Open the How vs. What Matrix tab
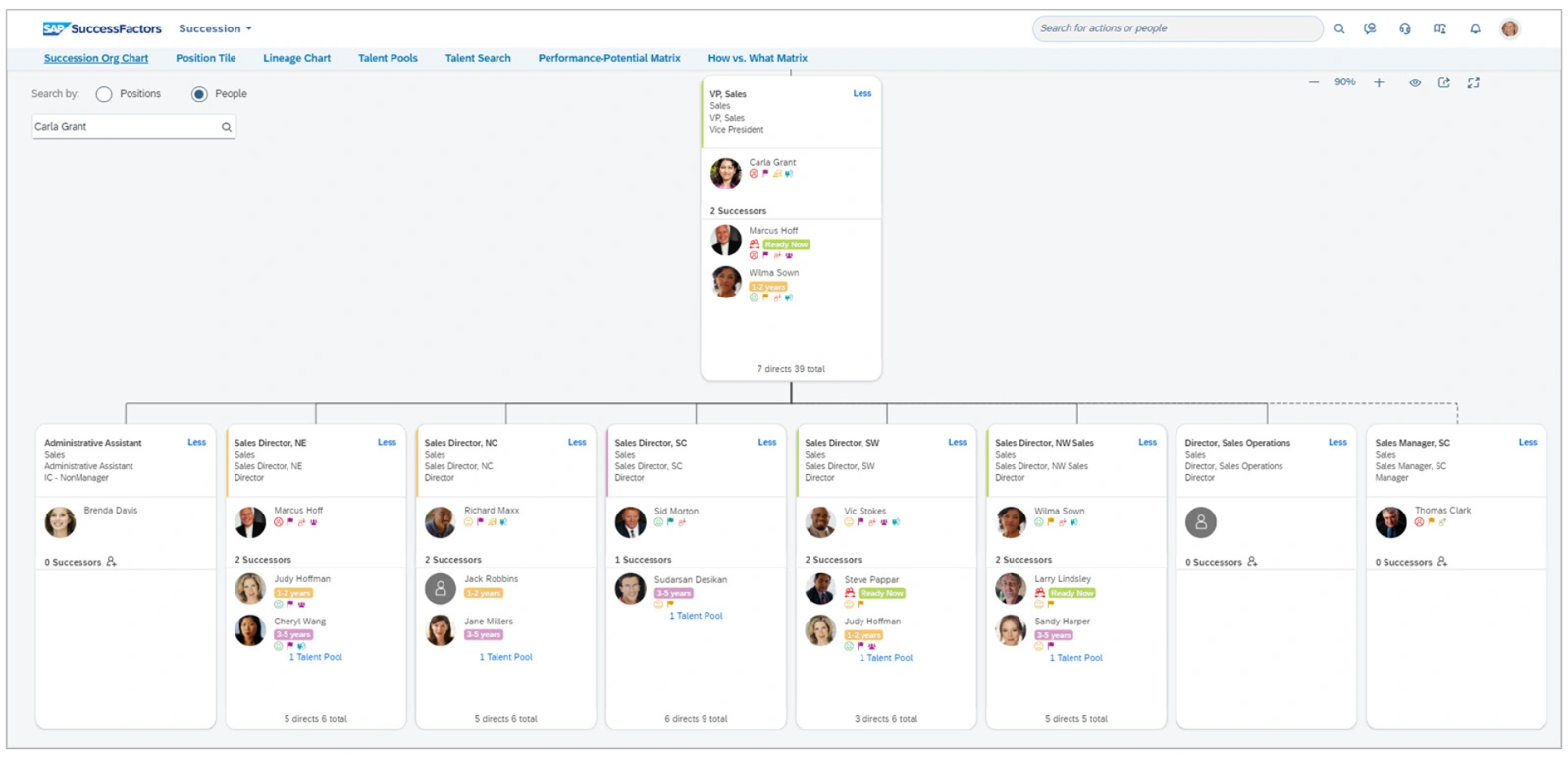The height and width of the screenshot is (757, 1568). coord(758,58)
